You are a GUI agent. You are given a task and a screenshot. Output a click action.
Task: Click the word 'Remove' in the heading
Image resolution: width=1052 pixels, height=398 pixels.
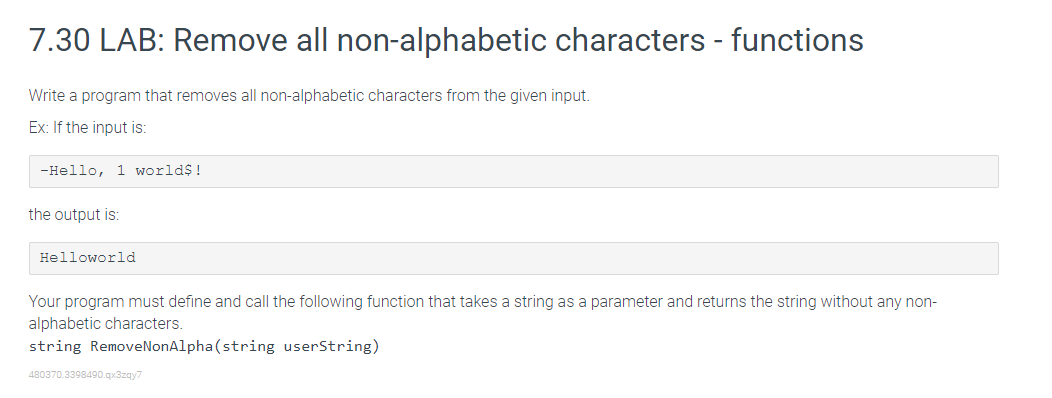click(229, 40)
